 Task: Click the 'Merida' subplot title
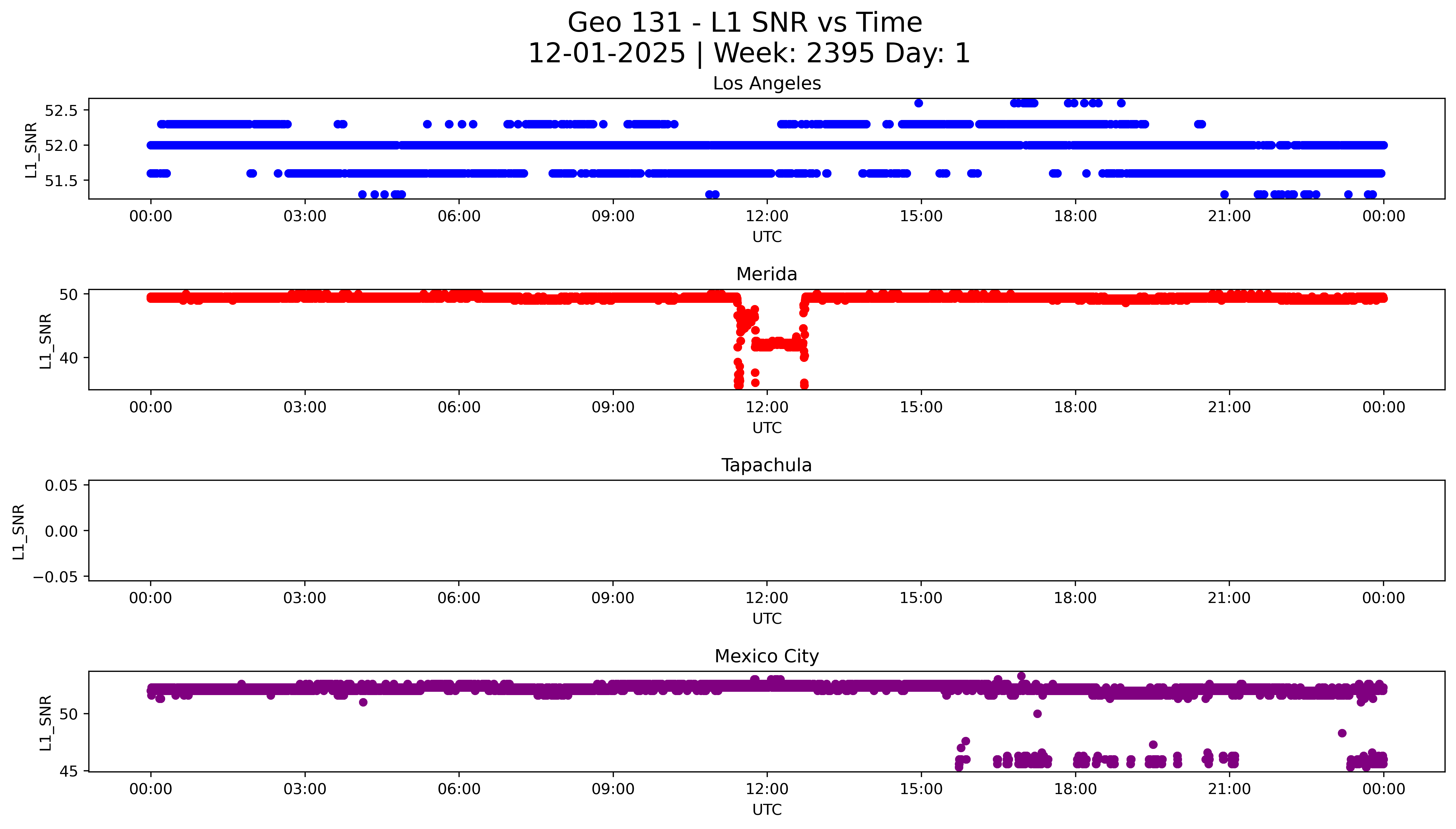pos(766,274)
